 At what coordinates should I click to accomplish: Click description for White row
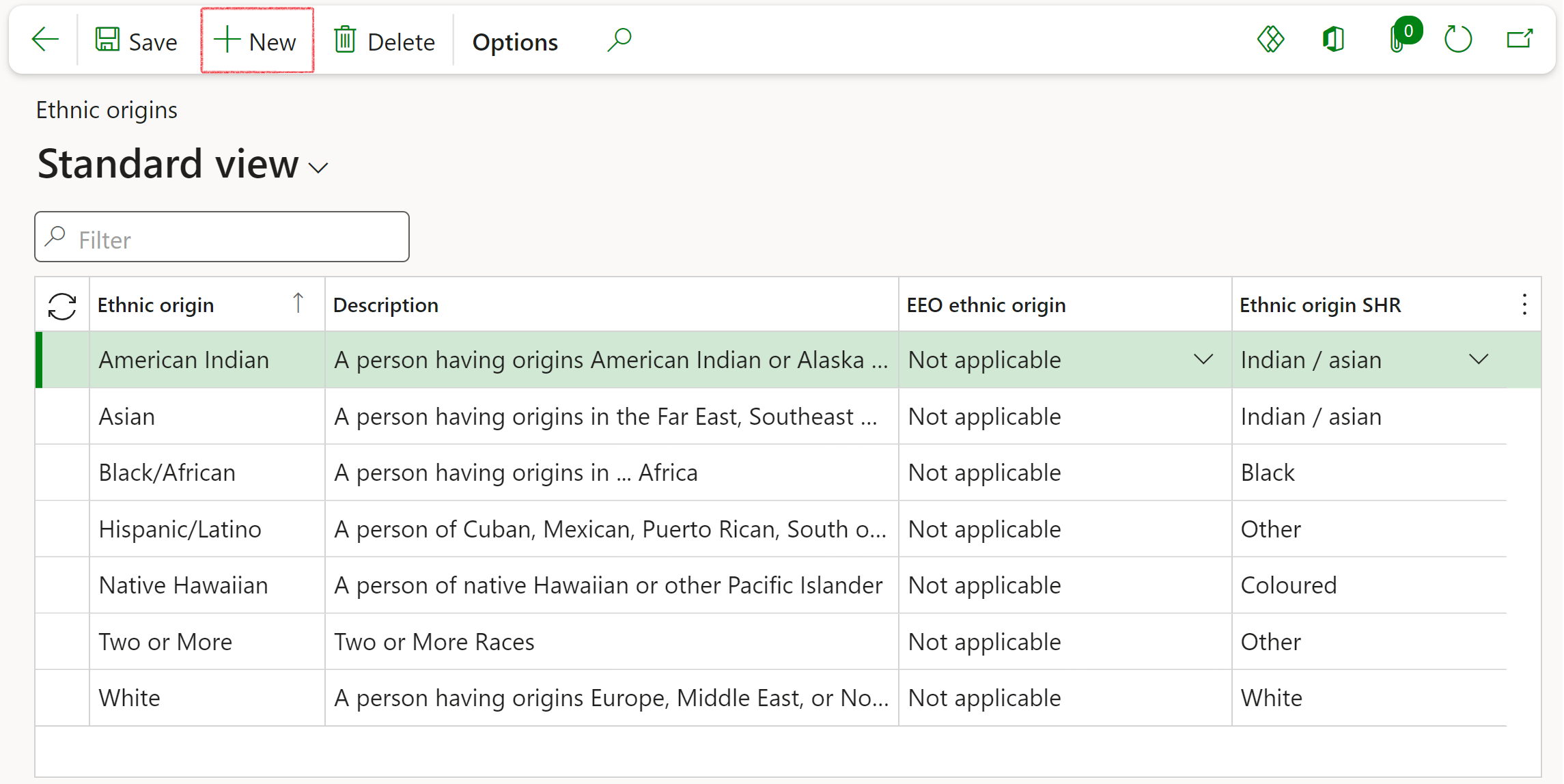(x=611, y=698)
